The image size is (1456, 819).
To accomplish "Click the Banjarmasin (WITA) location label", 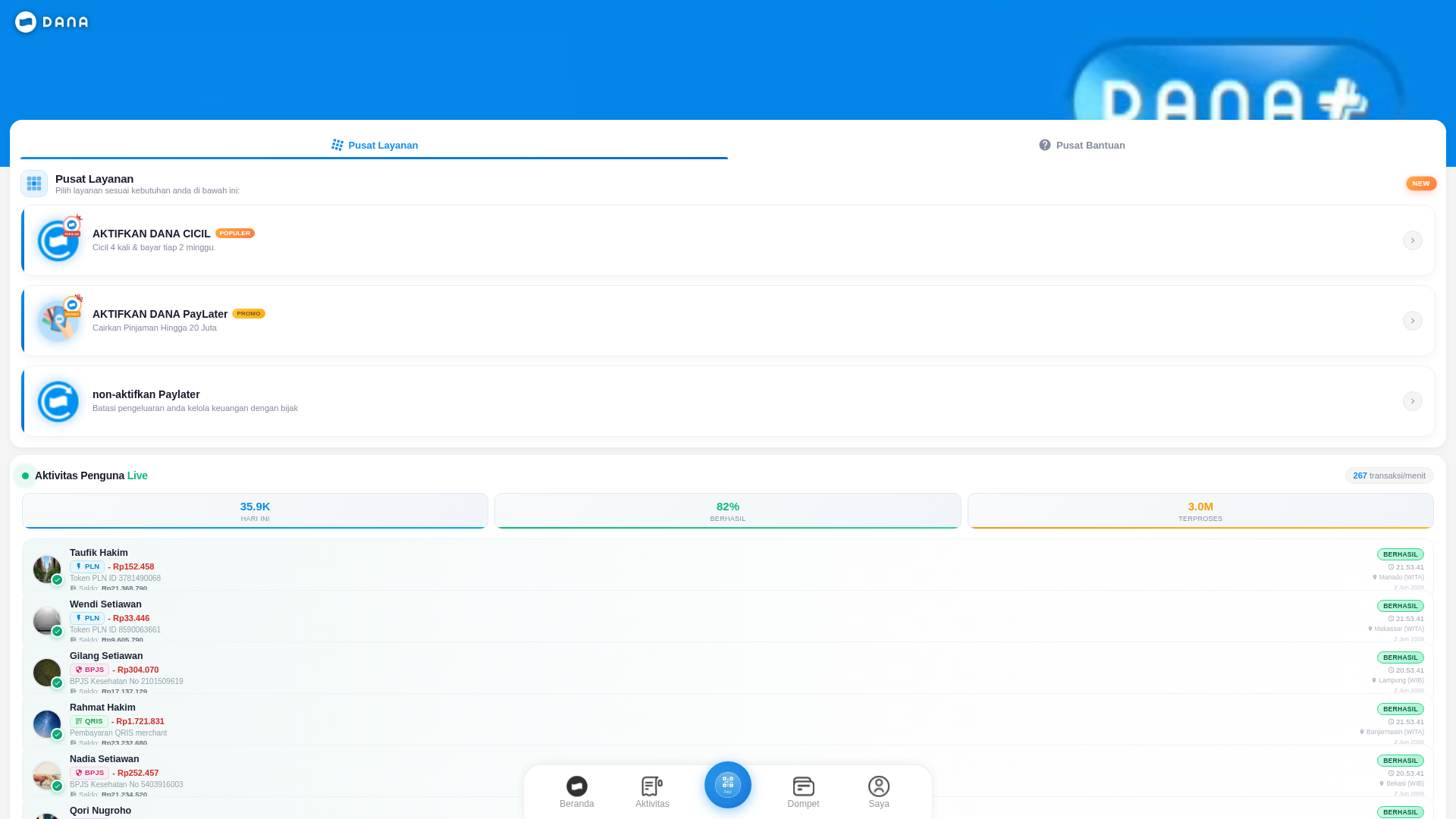I will pyautogui.click(x=1392, y=732).
